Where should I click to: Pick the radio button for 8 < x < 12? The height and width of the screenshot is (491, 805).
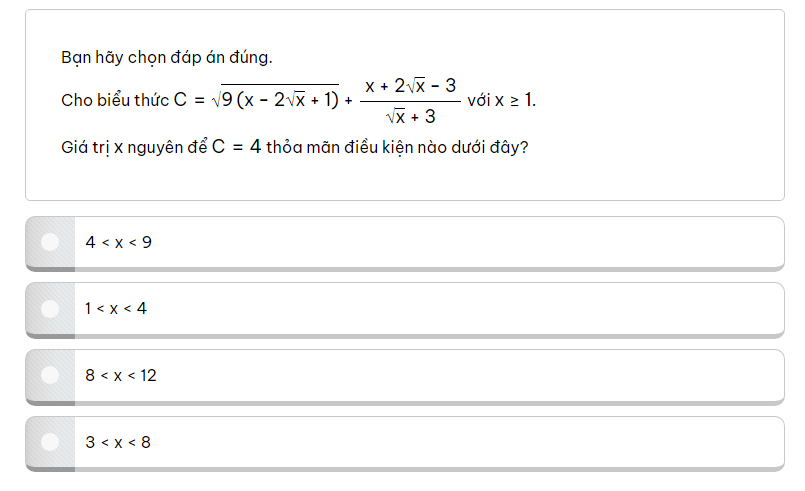(50, 375)
